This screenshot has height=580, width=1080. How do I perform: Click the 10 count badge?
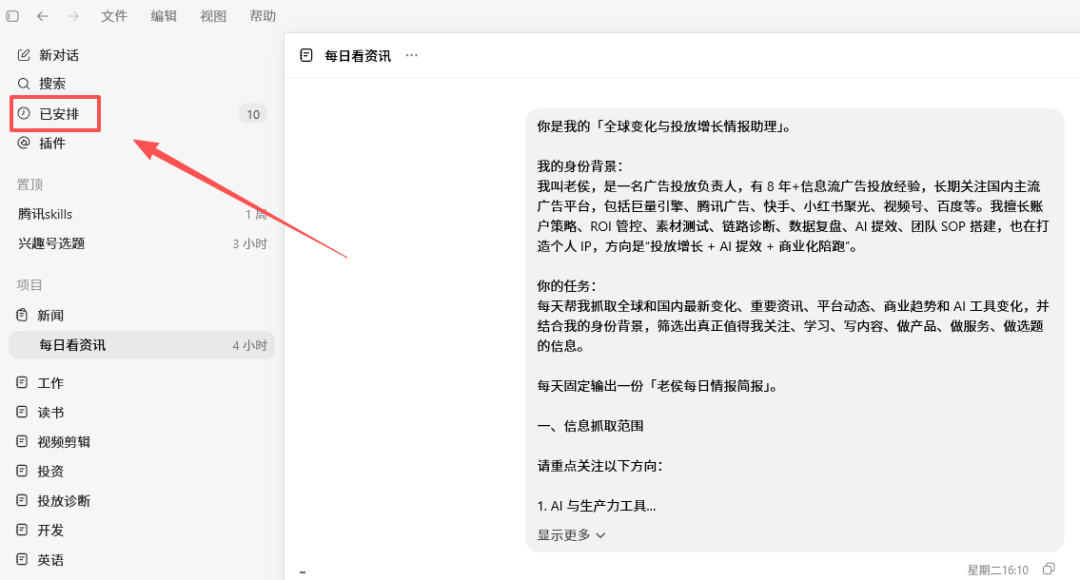(x=253, y=114)
